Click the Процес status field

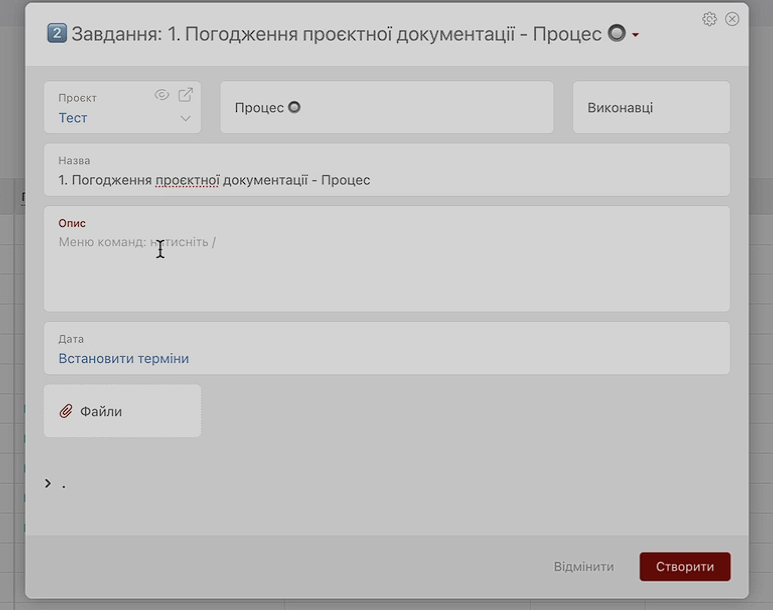click(x=386, y=107)
